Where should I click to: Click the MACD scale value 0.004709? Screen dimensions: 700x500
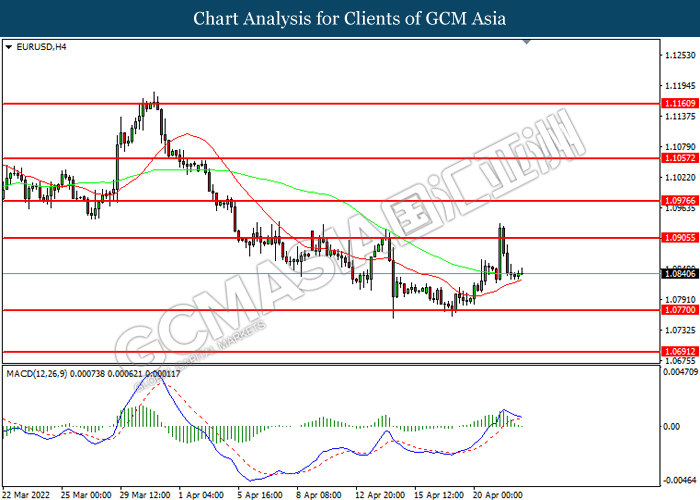(681, 372)
